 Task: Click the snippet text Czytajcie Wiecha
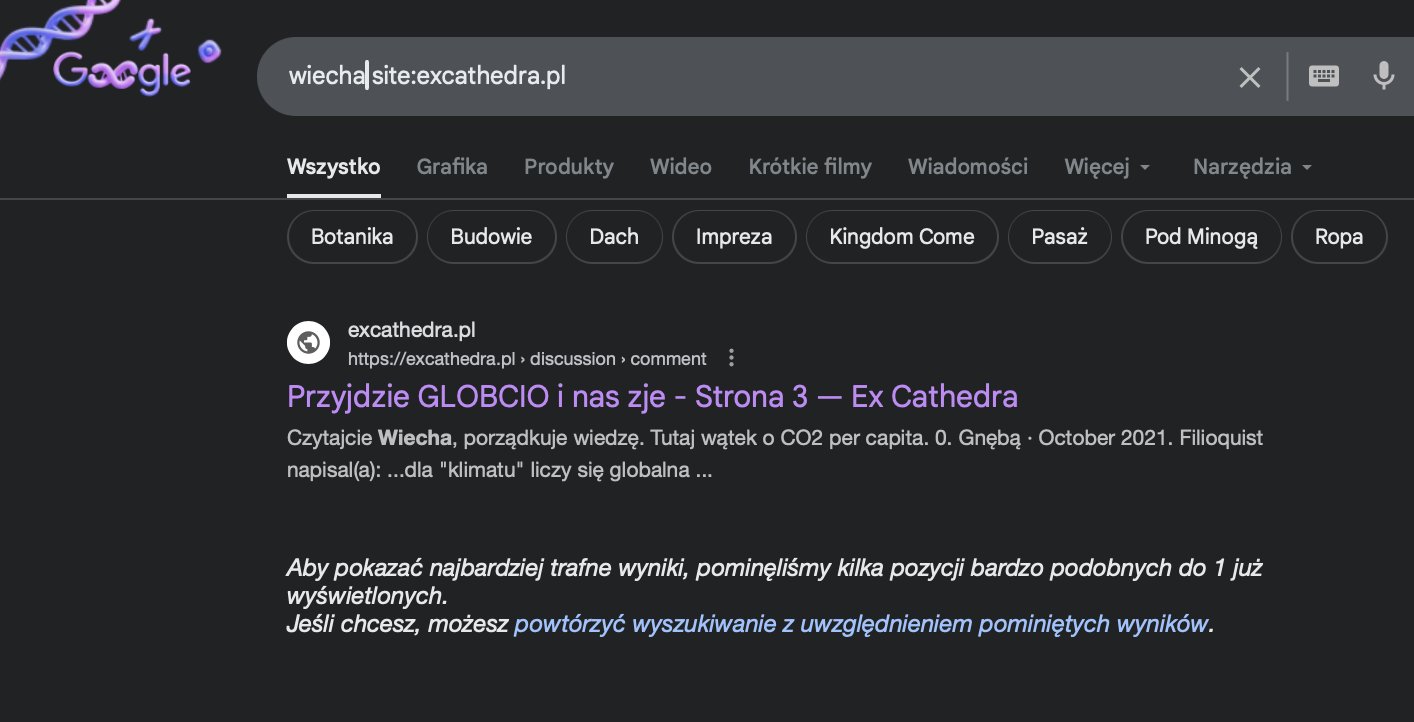click(x=371, y=438)
